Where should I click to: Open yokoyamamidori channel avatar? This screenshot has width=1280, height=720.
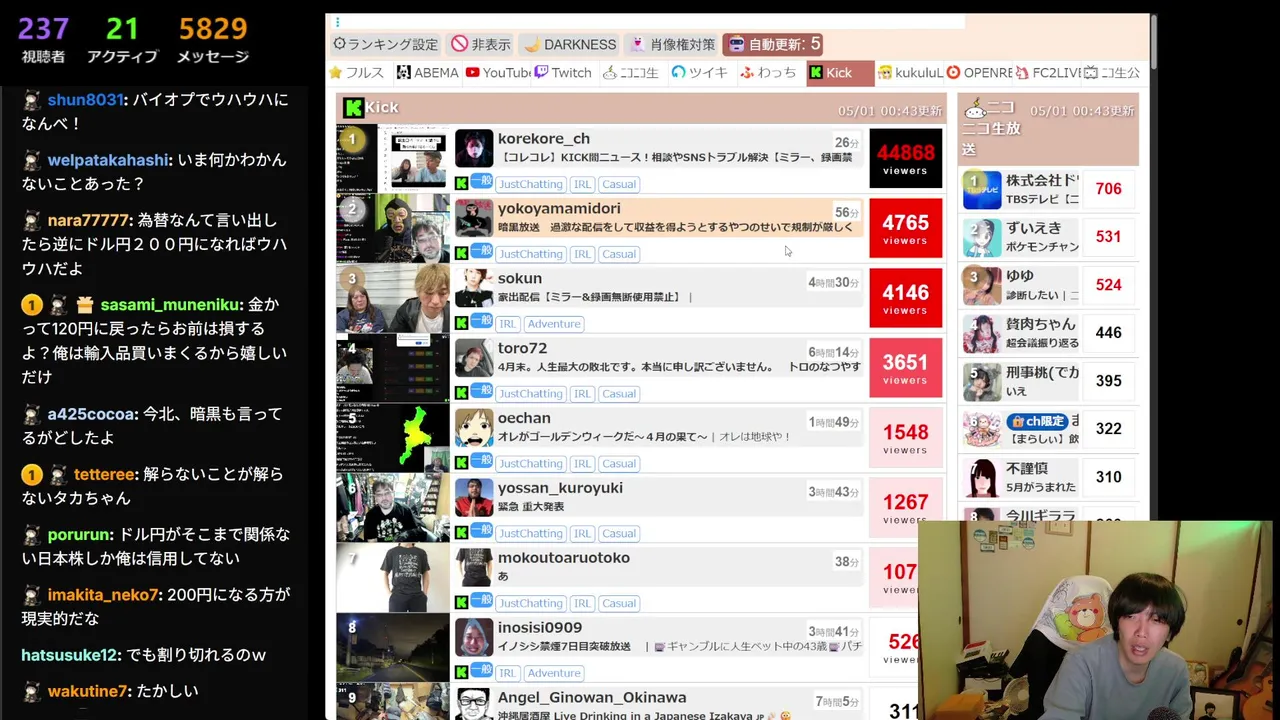[x=474, y=218]
